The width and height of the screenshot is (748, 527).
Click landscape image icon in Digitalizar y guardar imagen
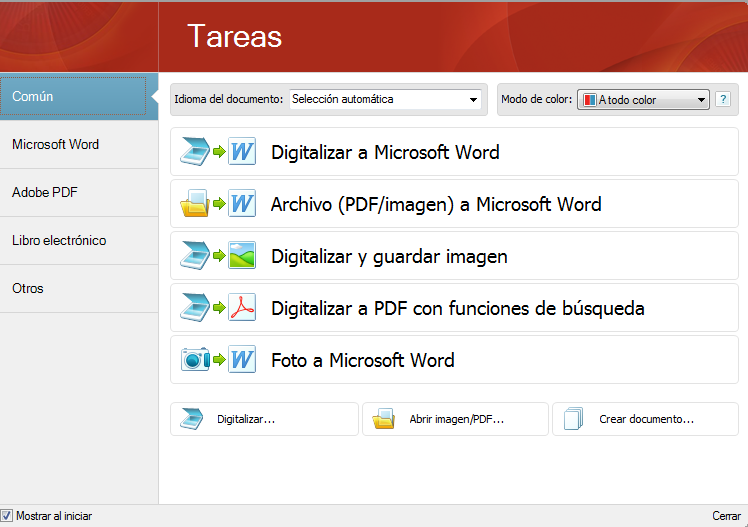242,257
